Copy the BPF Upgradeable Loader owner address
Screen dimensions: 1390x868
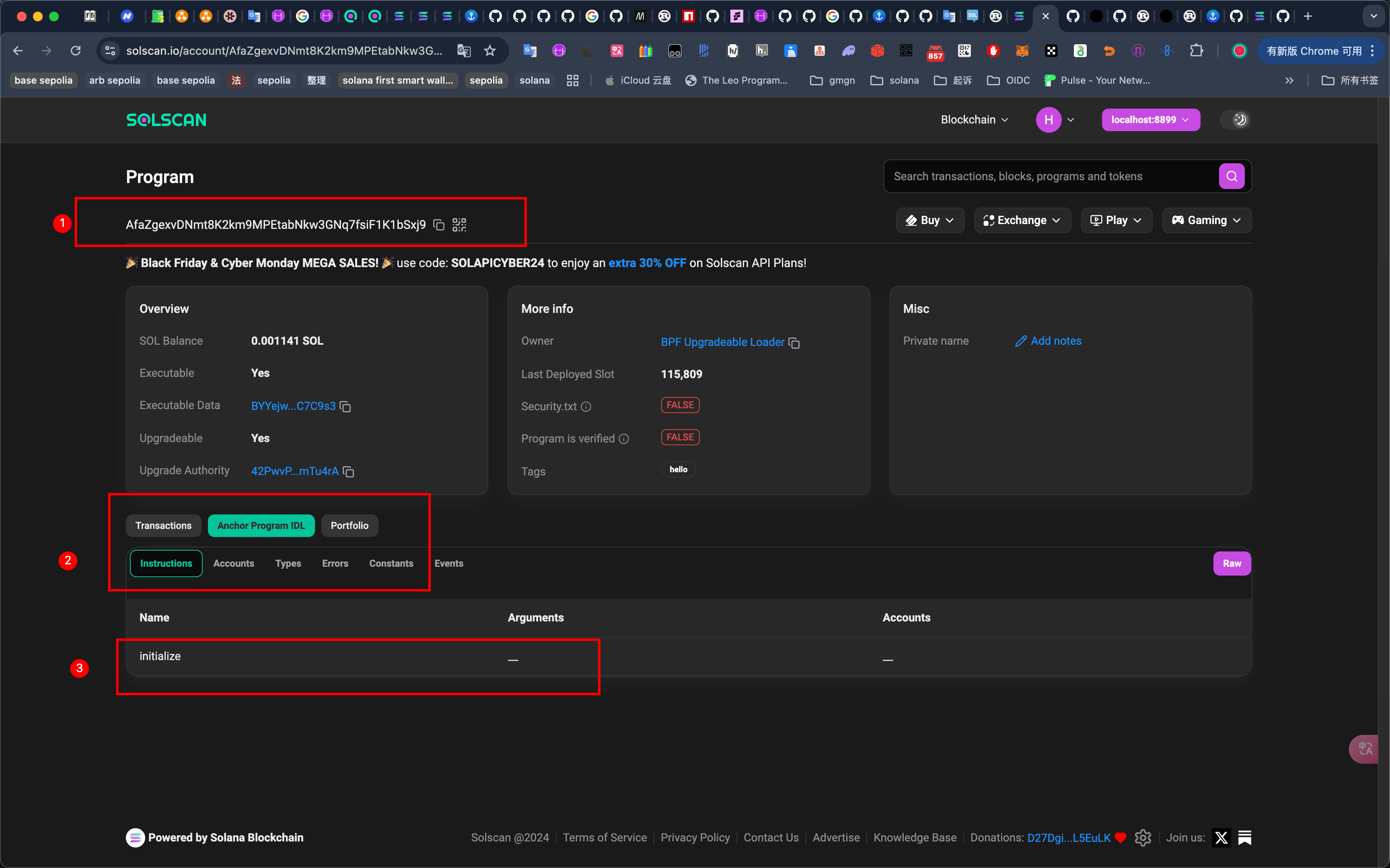point(794,343)
